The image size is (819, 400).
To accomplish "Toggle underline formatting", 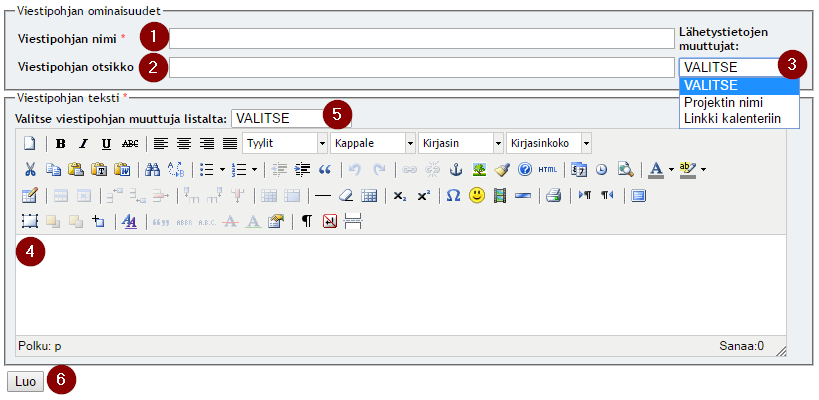I will (107, 143).
